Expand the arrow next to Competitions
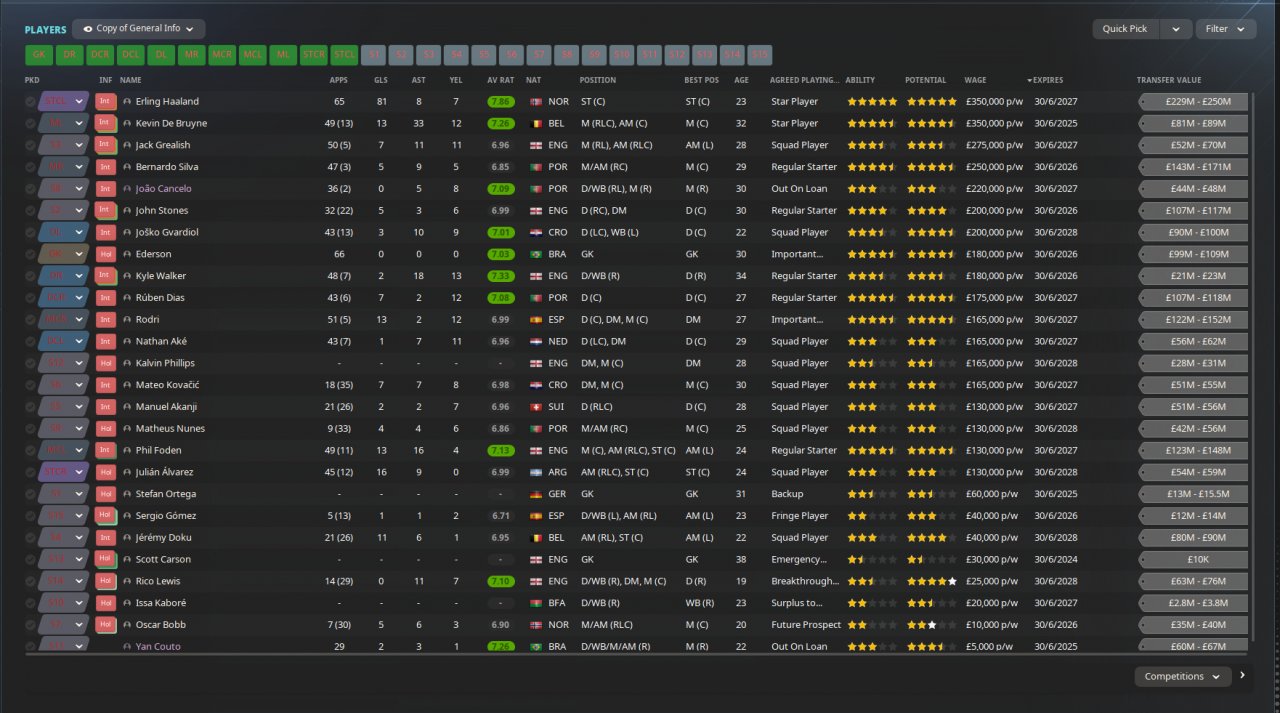 [1243, 675]
